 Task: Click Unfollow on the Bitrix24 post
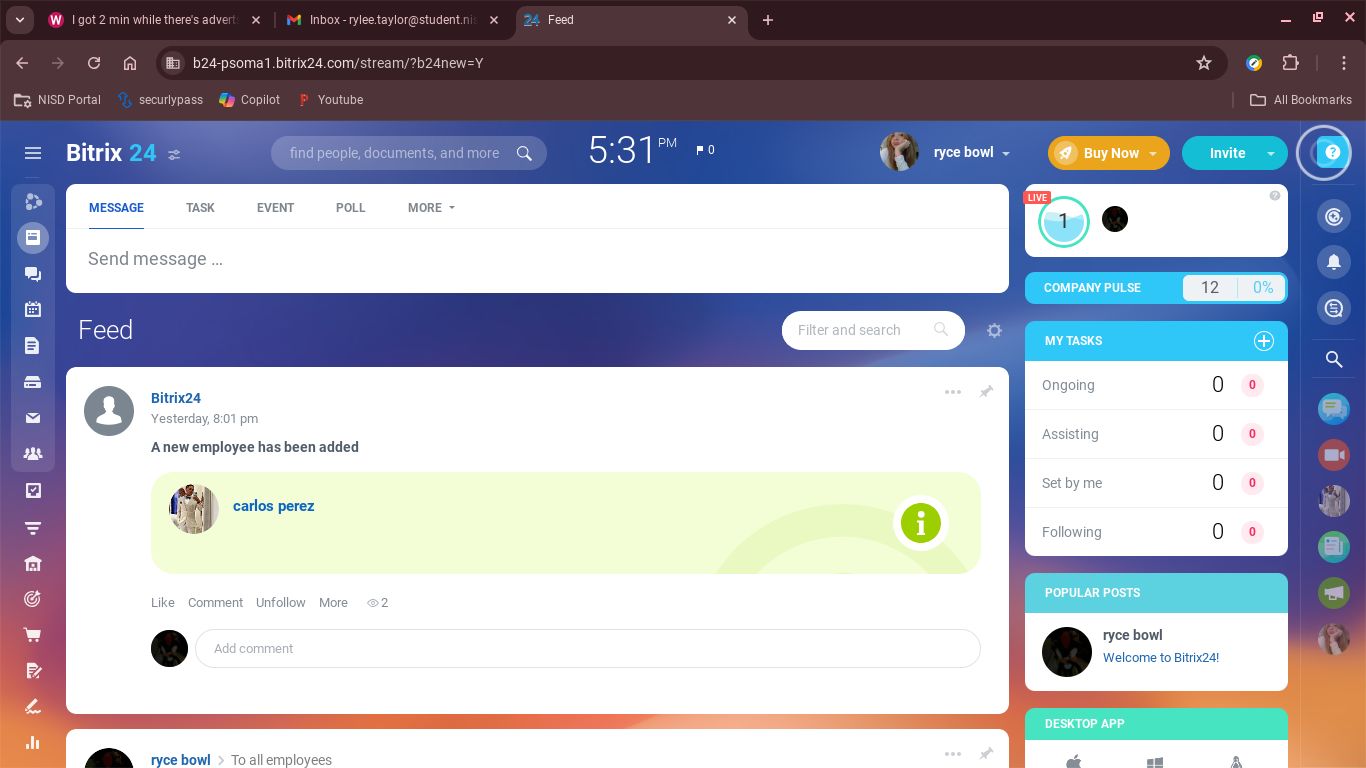(280, 603)
